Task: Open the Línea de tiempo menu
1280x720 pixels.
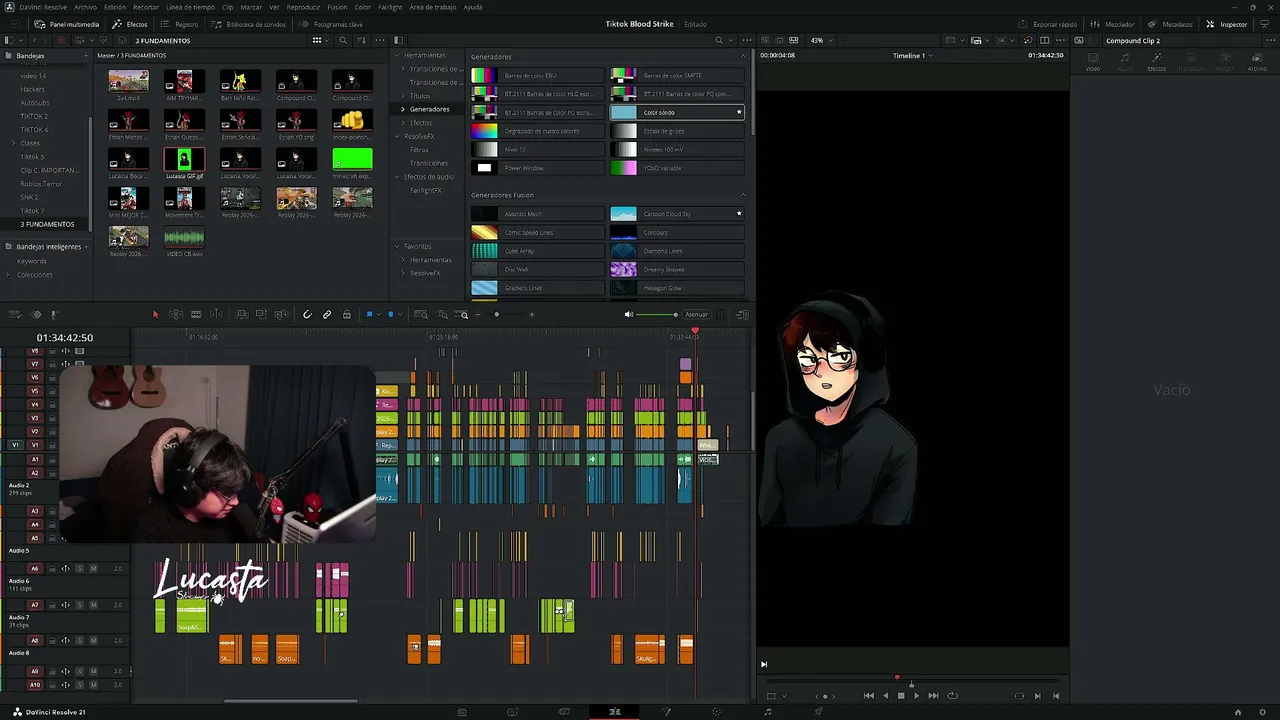Action: [x=190, y=7]
